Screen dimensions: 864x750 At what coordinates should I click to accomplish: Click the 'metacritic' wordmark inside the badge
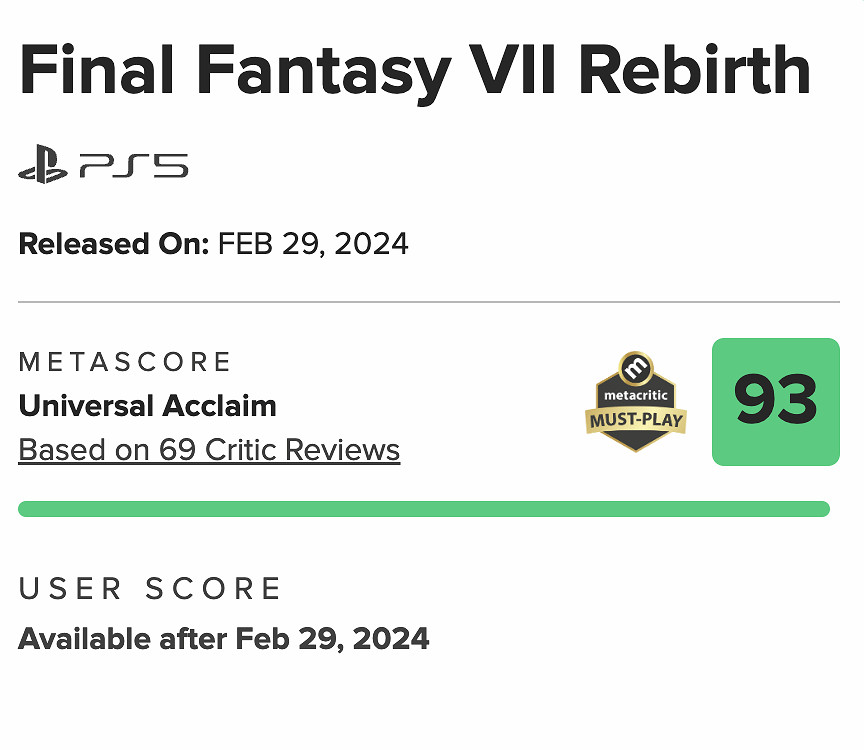(636, 396)
